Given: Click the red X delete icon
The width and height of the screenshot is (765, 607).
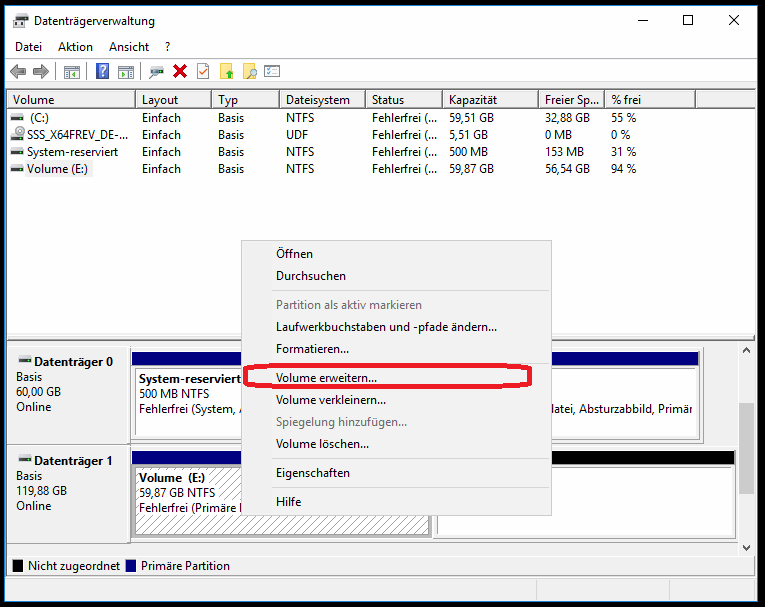Looking at the screenshot, I should coord(180,72).
